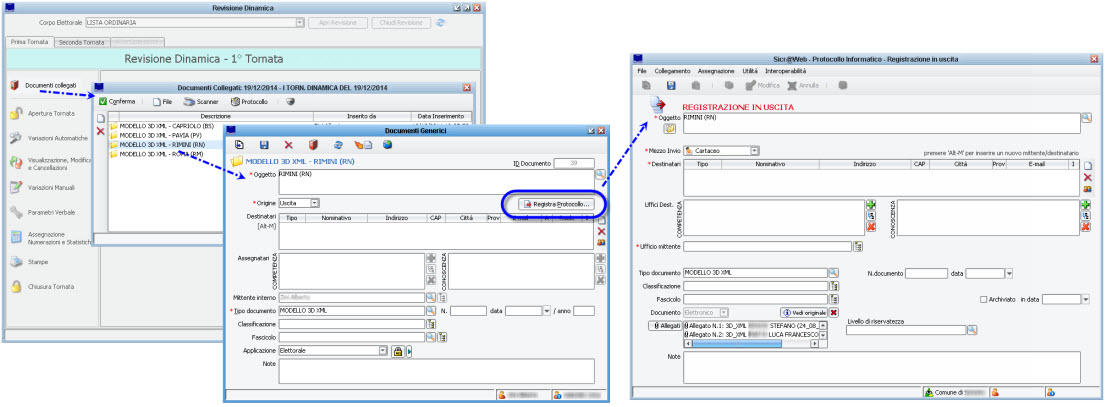
Task: Open Apertura Tornata in the sidebar
Action: [43, 114]
